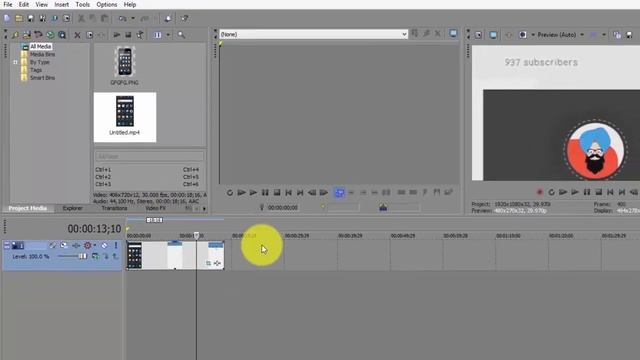Image resolution: width=640 pixels, height=360 pixels.
Task: Click the Project Media Views button
Action: (x=158, y=35)
